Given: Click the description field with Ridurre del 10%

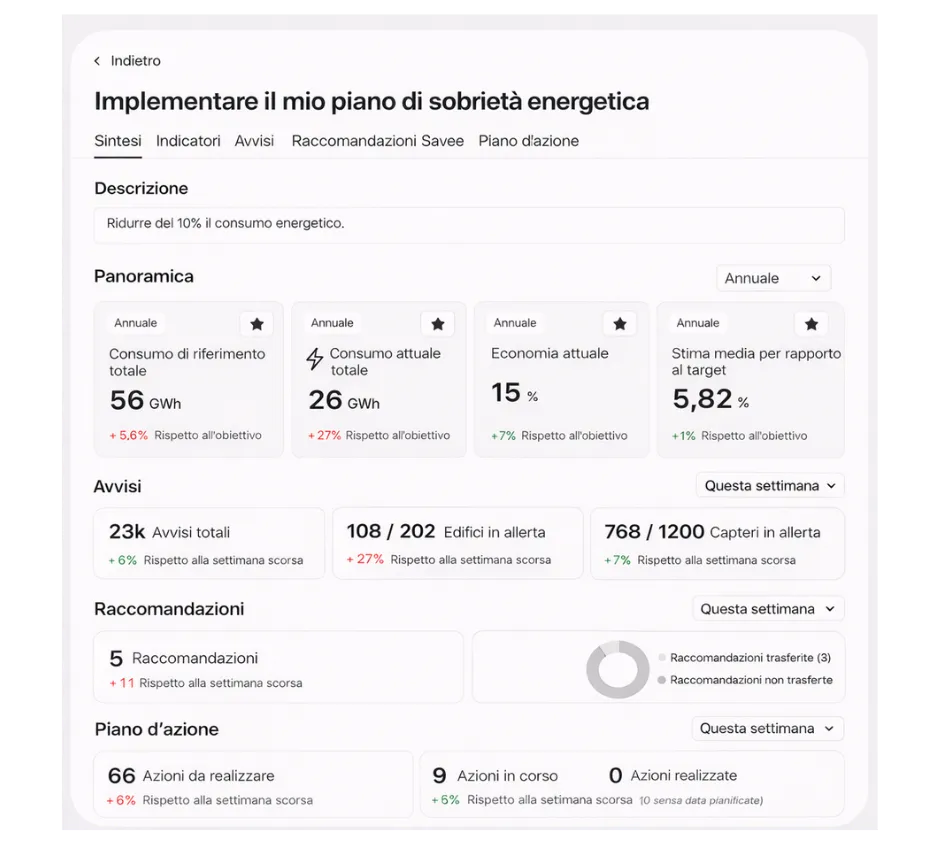Looking at the screenshot, I should (x=468, y=225).
